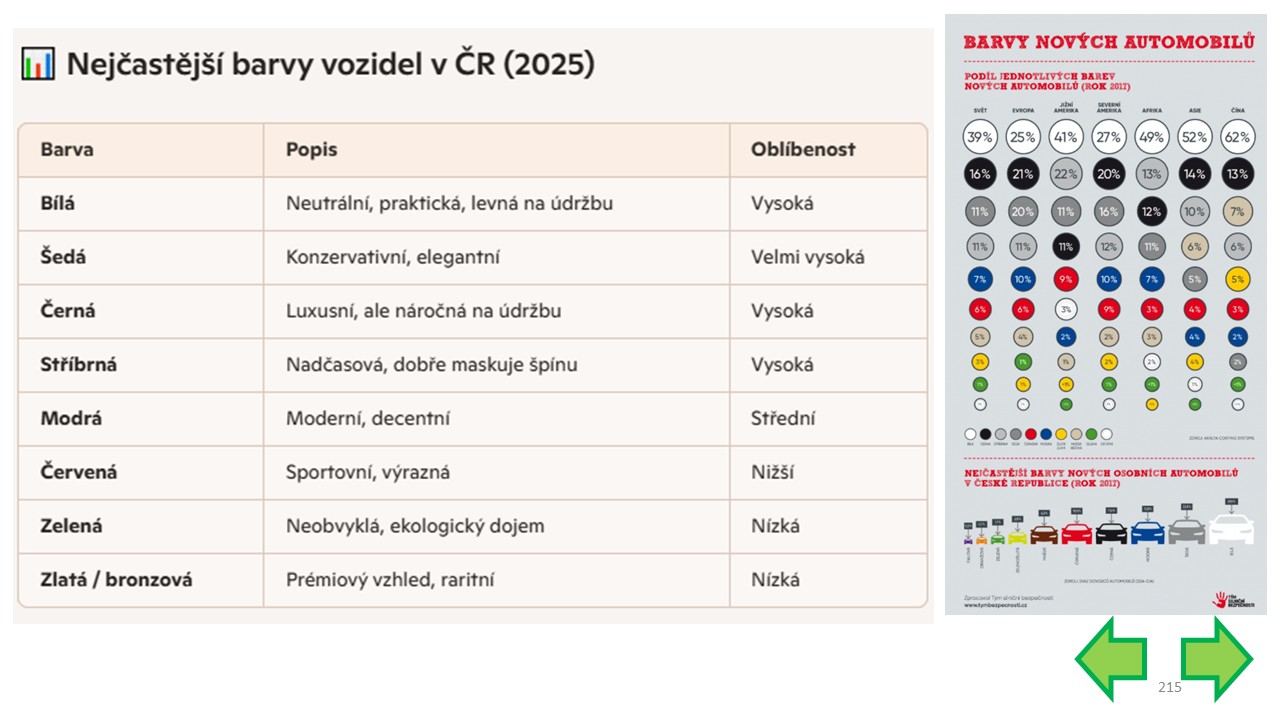Click the 39% circle under Svět
Screen dimensions: 1280x720
(980, 136)
